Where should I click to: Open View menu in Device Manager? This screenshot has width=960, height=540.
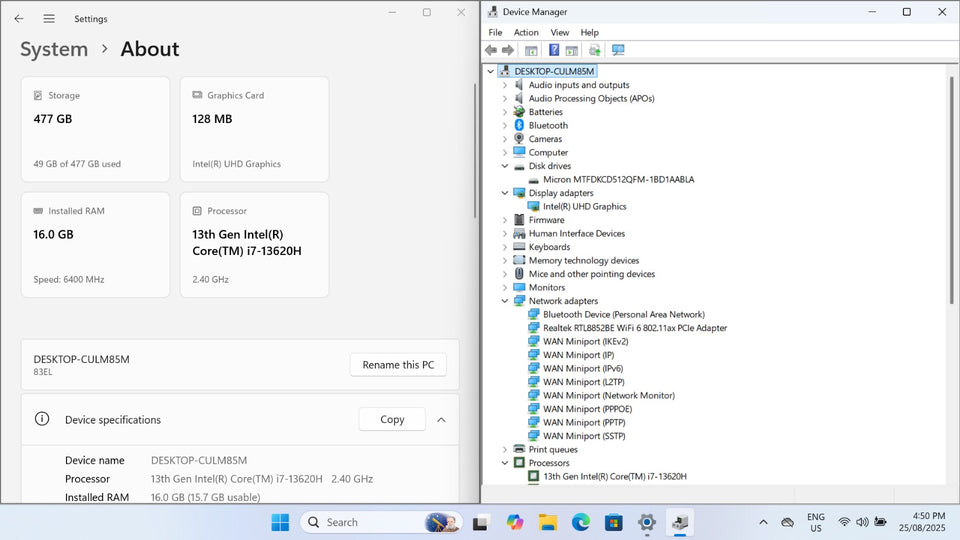(560, 32)
